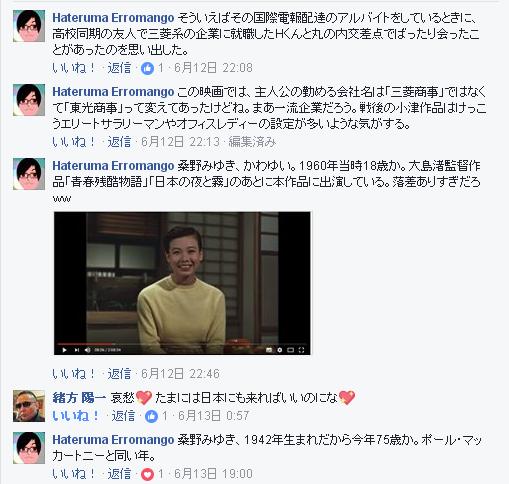Click the video thumbnail of smiling woman
509x484 pixels.
tap(182, 283)
